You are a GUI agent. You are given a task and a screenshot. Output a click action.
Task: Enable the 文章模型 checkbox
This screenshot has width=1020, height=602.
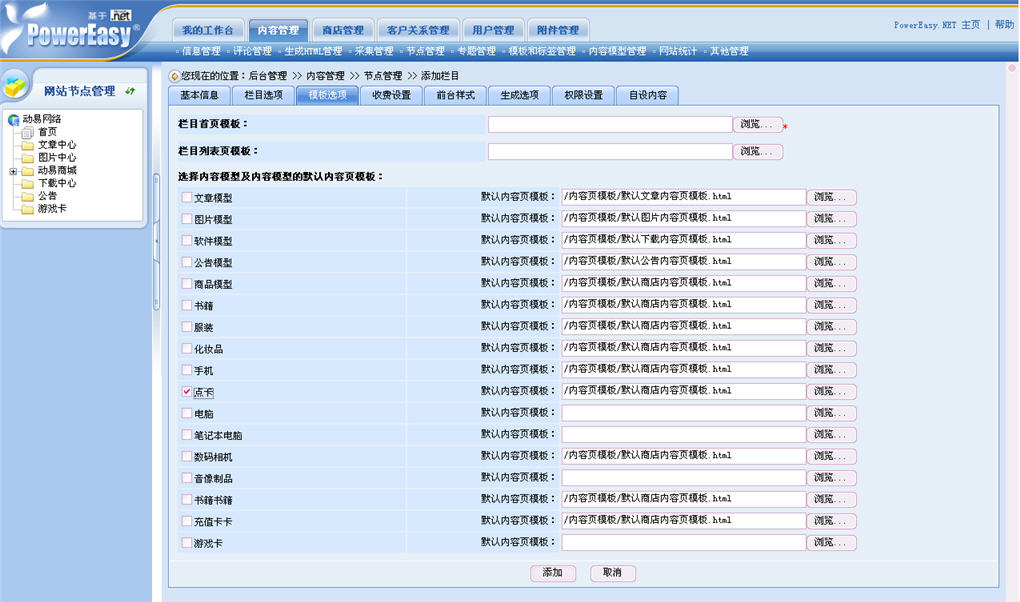point(186,197)
